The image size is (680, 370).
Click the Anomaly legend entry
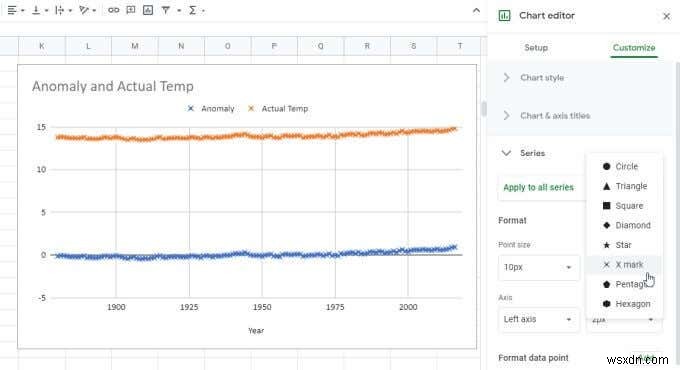point(211,109)
